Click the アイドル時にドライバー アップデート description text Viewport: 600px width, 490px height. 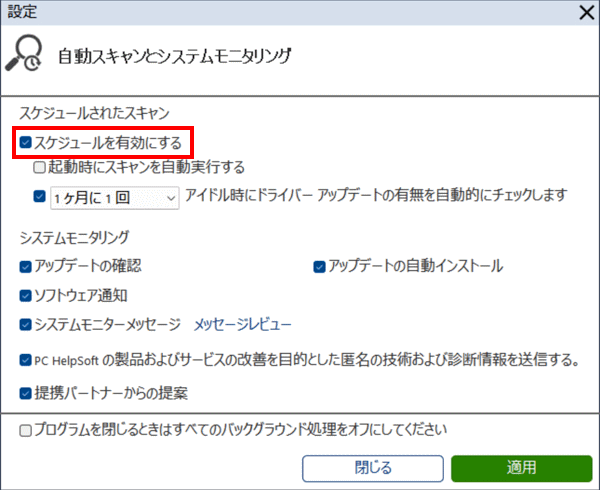click(376, 195)
